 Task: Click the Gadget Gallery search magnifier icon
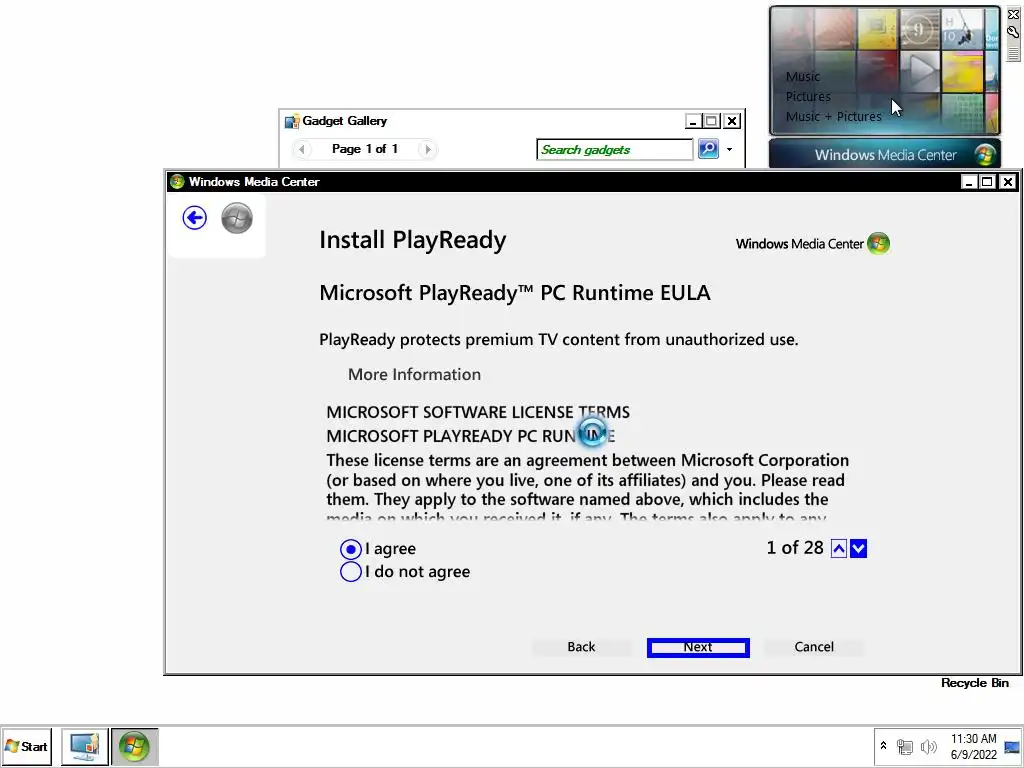[709, 149]
